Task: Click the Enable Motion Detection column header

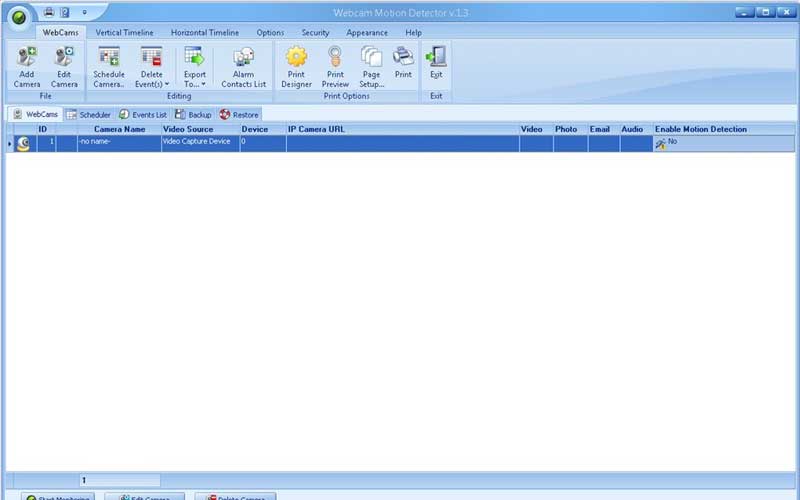Action: 724,129
